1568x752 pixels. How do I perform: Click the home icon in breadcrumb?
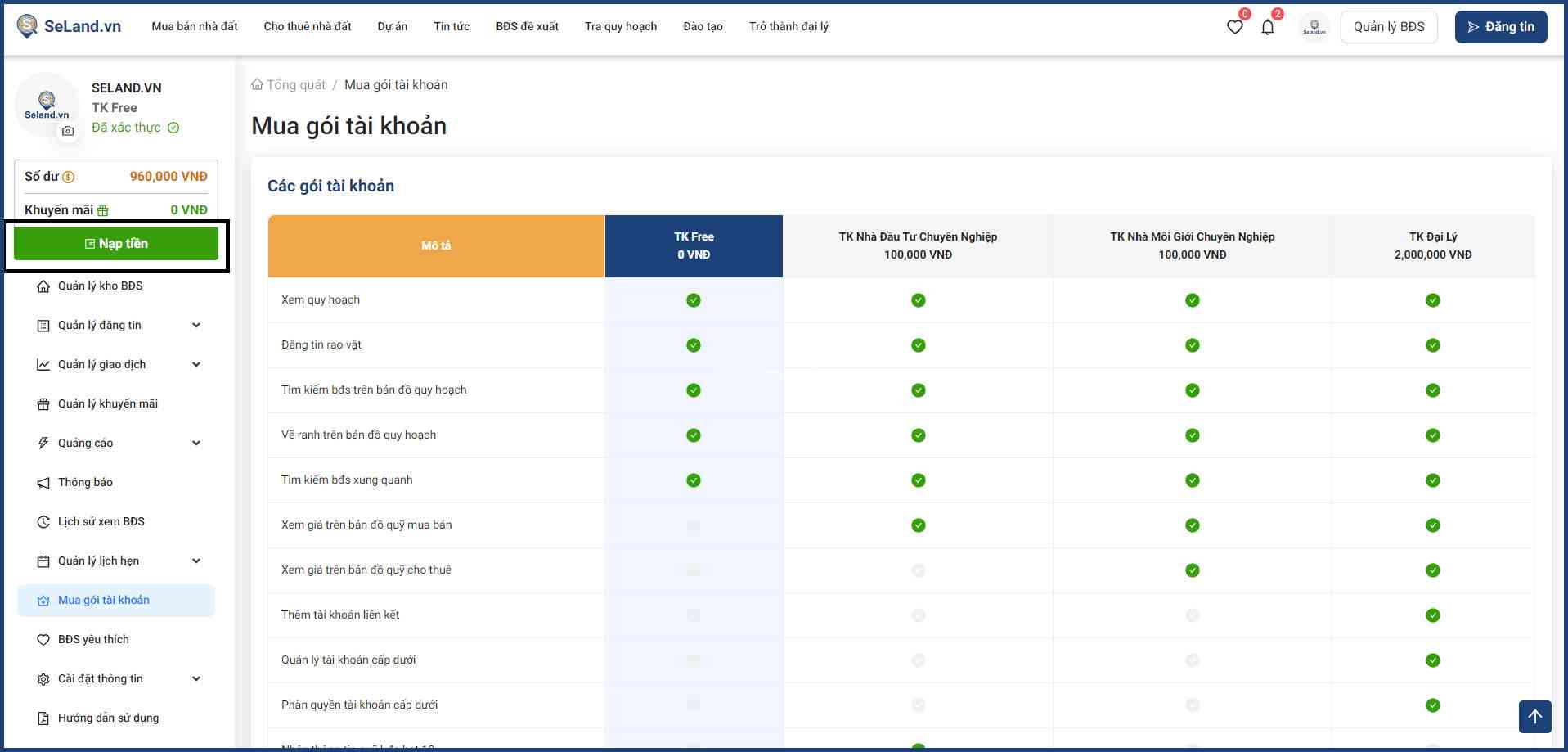(x=258, y=84)
